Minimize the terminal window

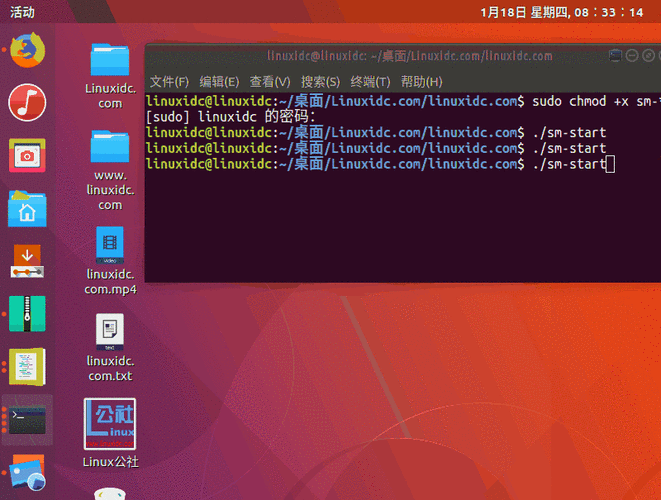(631, 56)
